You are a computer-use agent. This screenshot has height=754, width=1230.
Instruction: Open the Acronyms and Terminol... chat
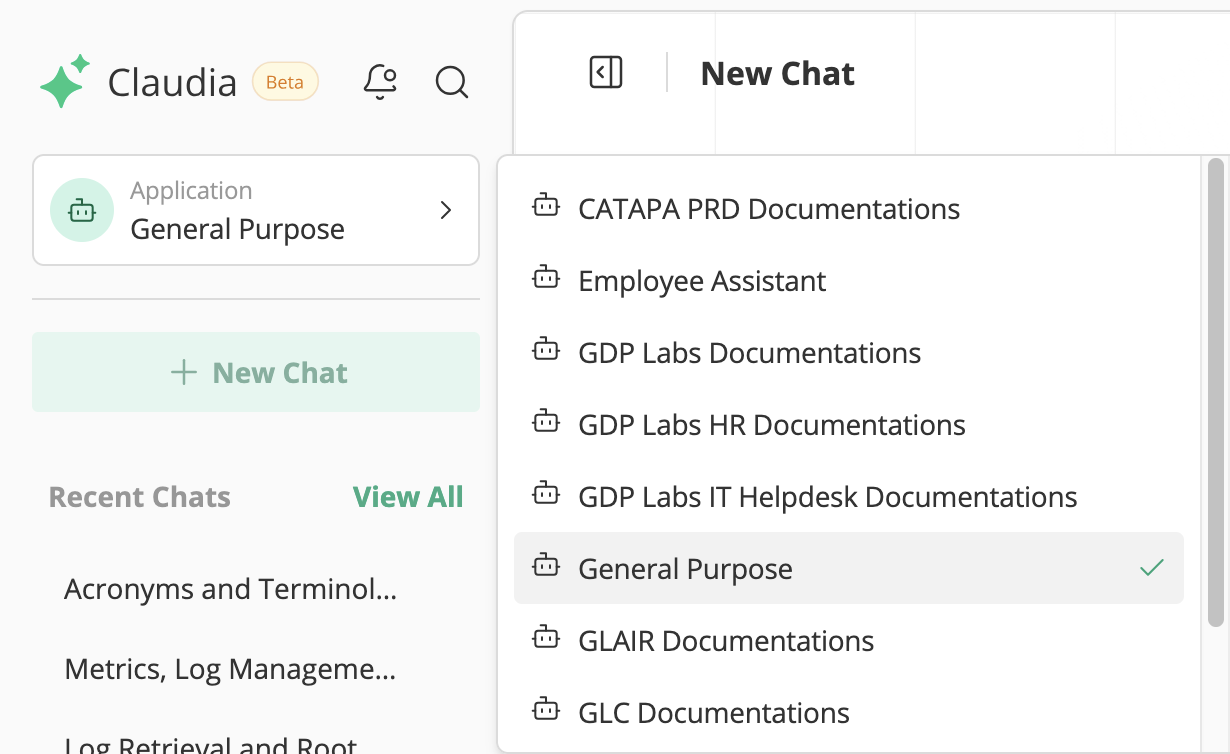pos(230,590)
